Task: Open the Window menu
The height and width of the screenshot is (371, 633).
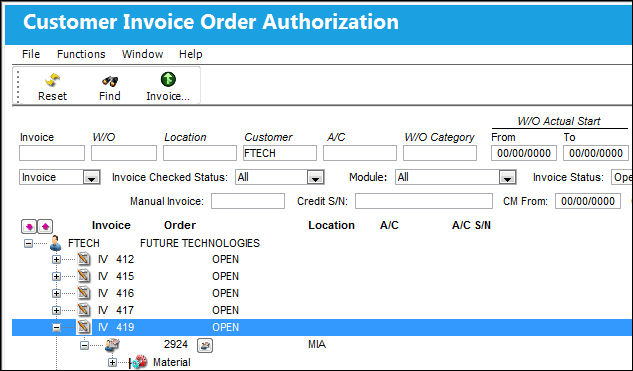Action: (x=143, y=54)
